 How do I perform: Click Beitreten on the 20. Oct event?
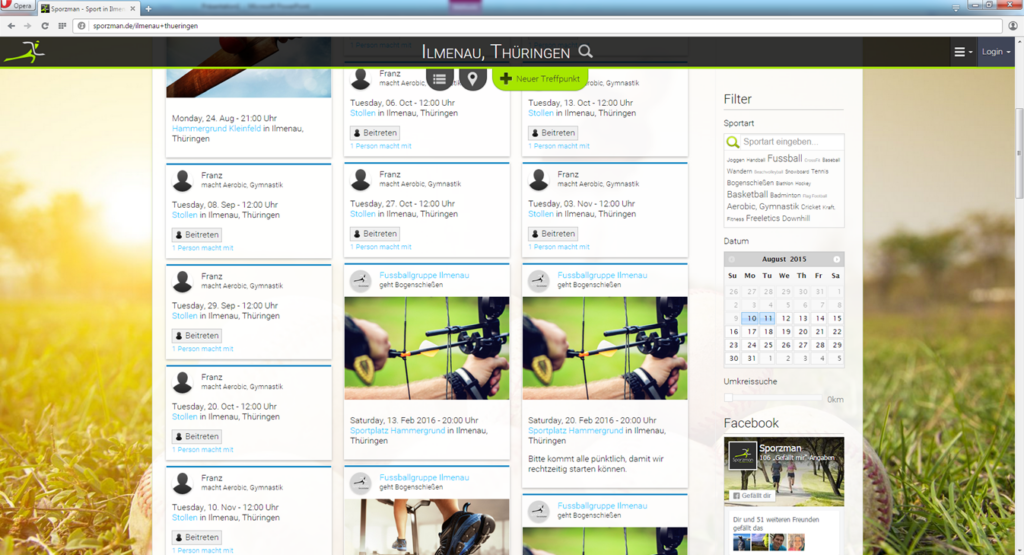pos(197,436)
